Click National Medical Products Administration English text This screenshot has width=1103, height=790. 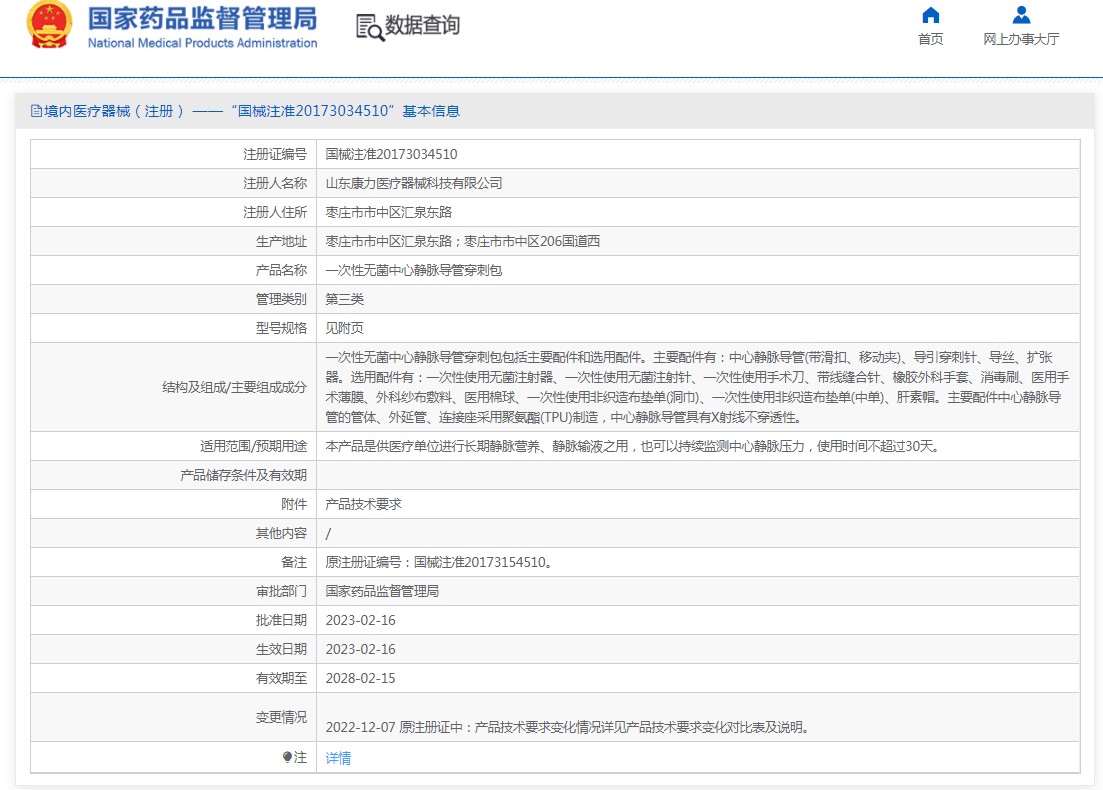pos(202,43)
